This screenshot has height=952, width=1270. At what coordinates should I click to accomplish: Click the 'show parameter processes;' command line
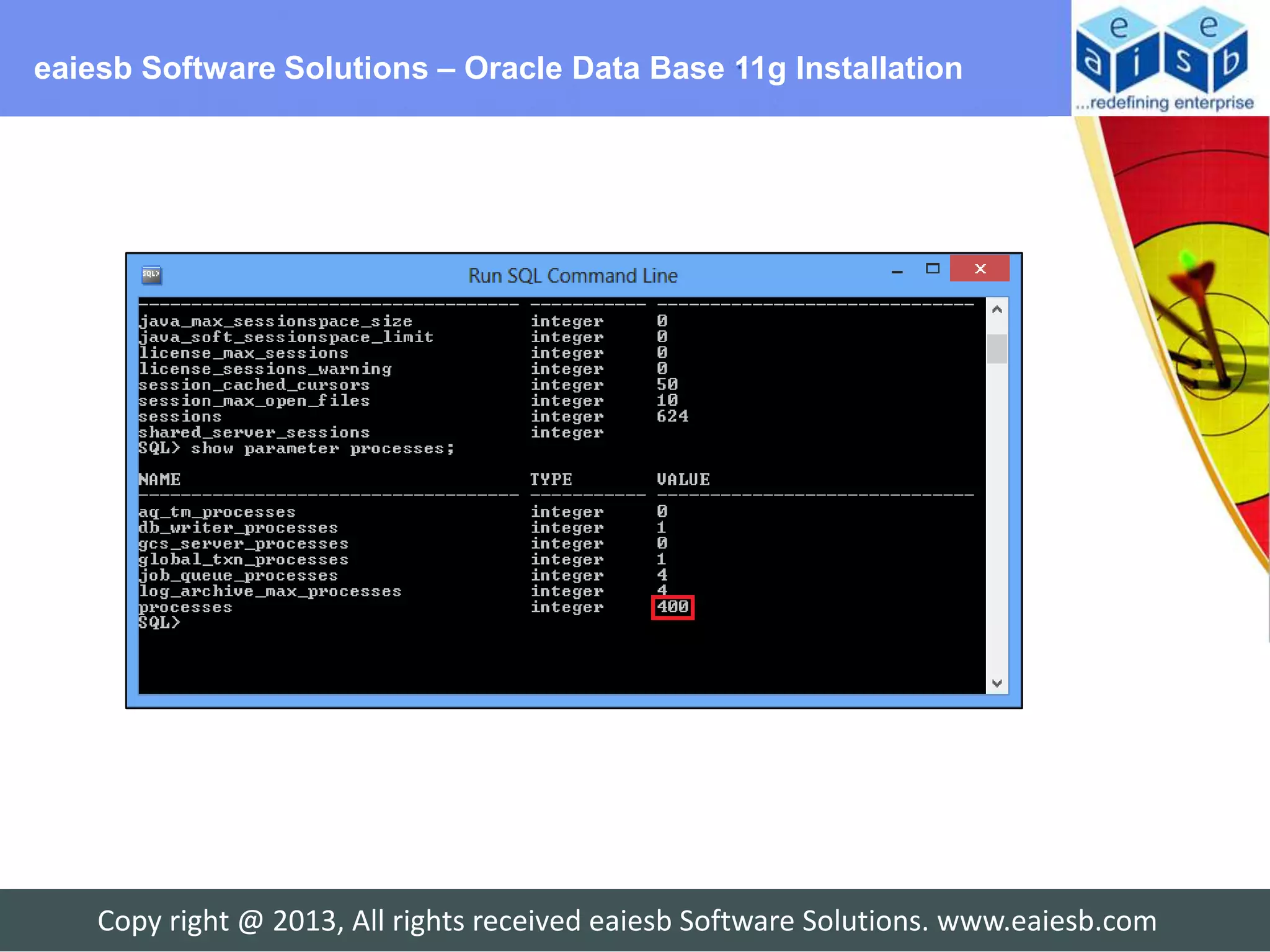click(x=296, y=448)
